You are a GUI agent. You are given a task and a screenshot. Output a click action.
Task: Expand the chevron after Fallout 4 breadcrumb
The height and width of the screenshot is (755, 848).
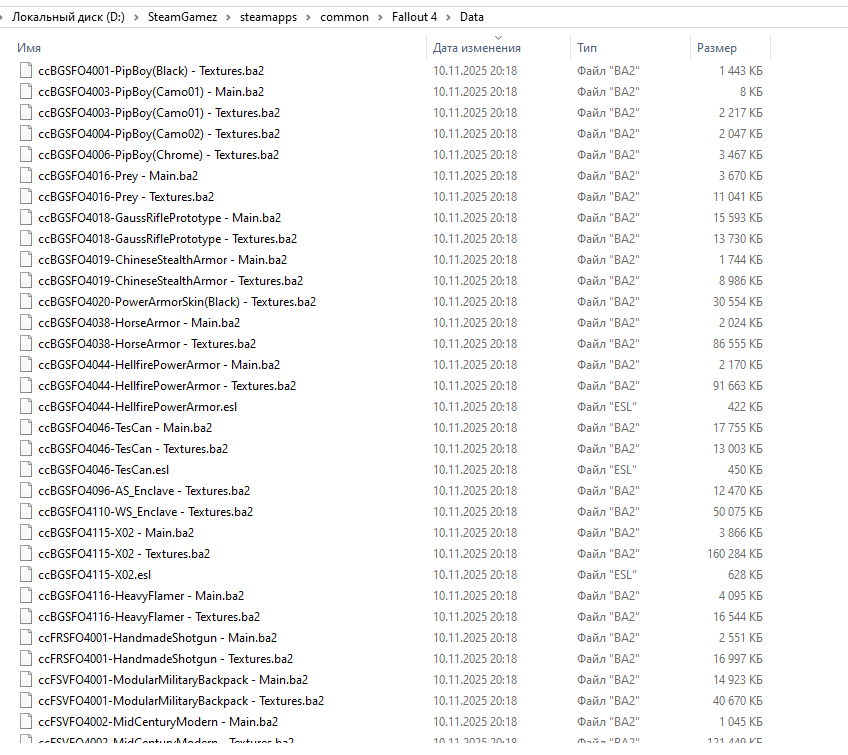tap(448, 17)
